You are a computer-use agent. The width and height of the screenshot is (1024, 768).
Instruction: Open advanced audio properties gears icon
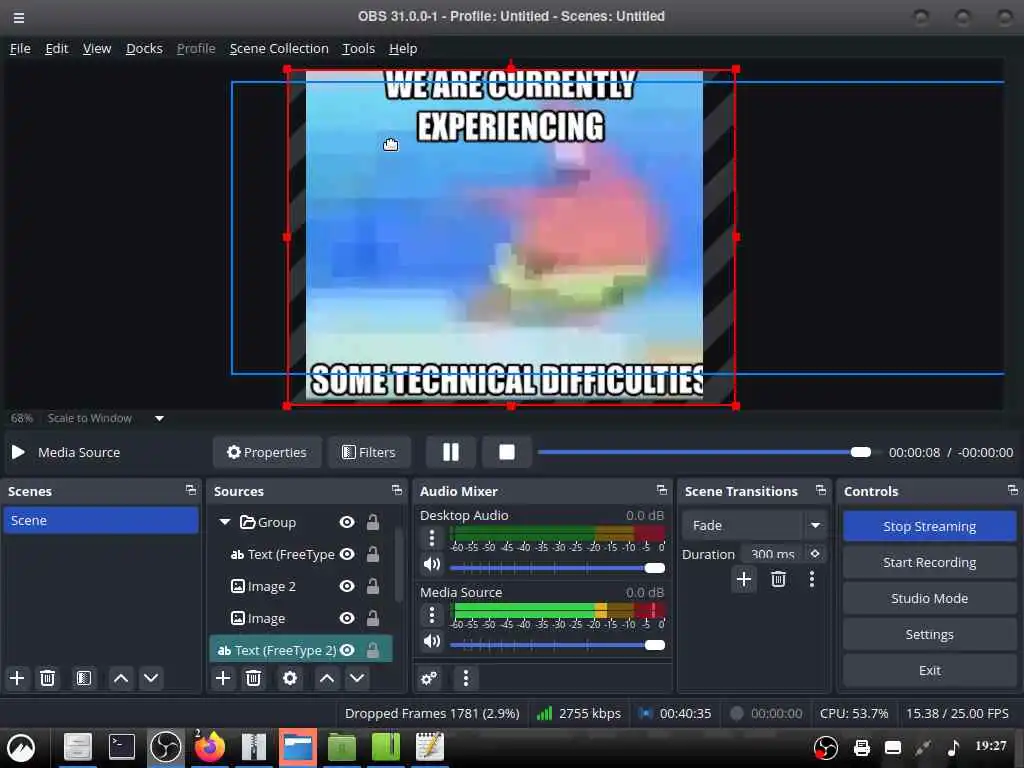[x=429, y=678]
